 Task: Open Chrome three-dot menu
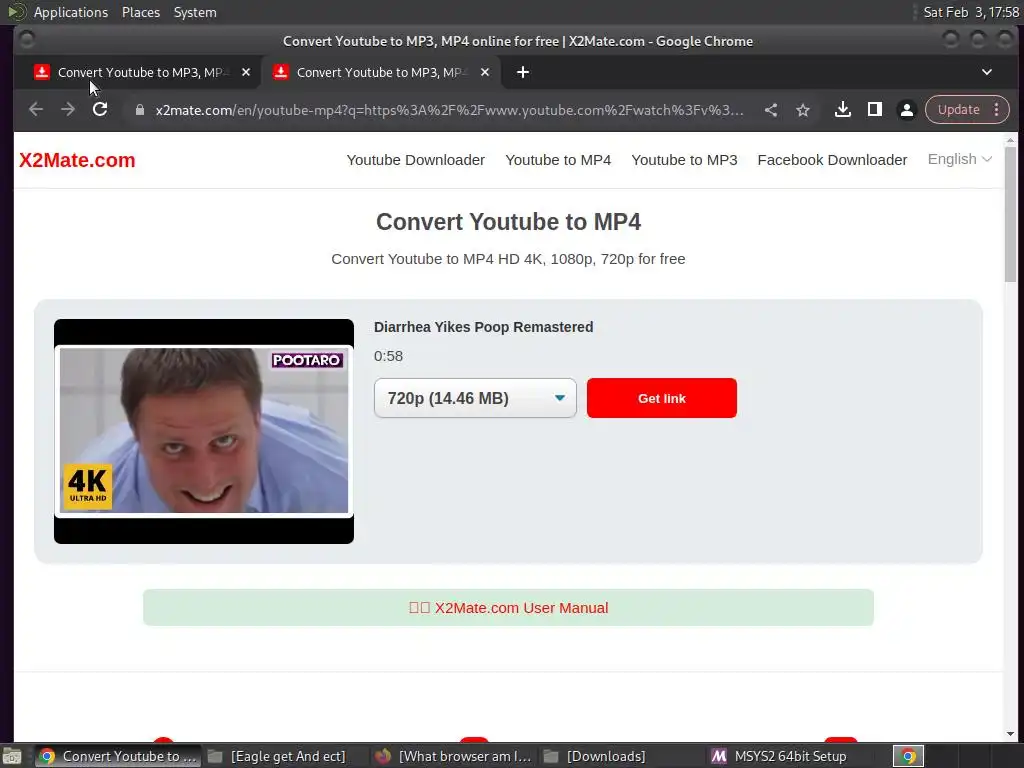tap(997, 110)
